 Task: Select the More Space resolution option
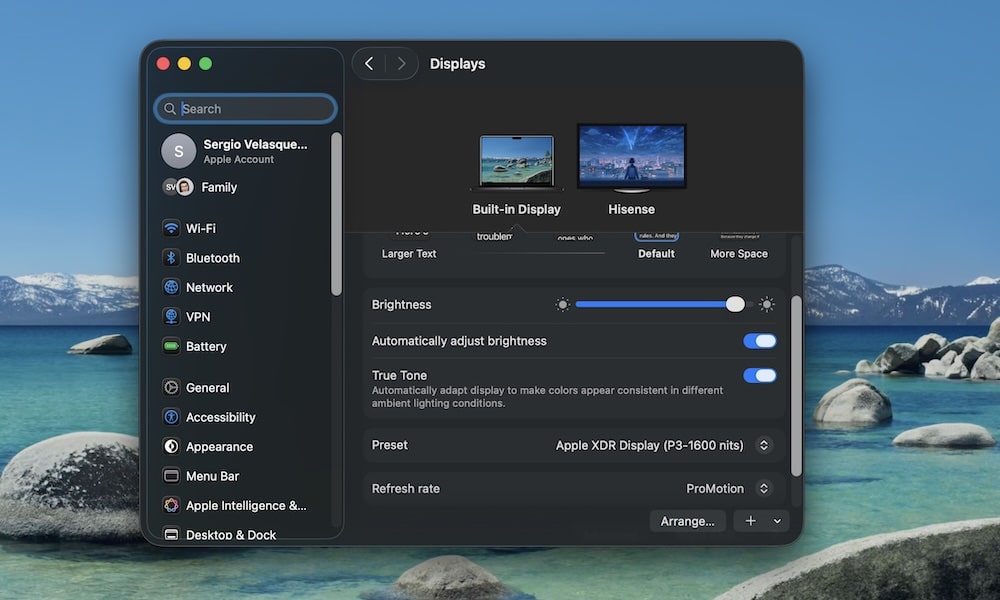click(x=738, y=248)
